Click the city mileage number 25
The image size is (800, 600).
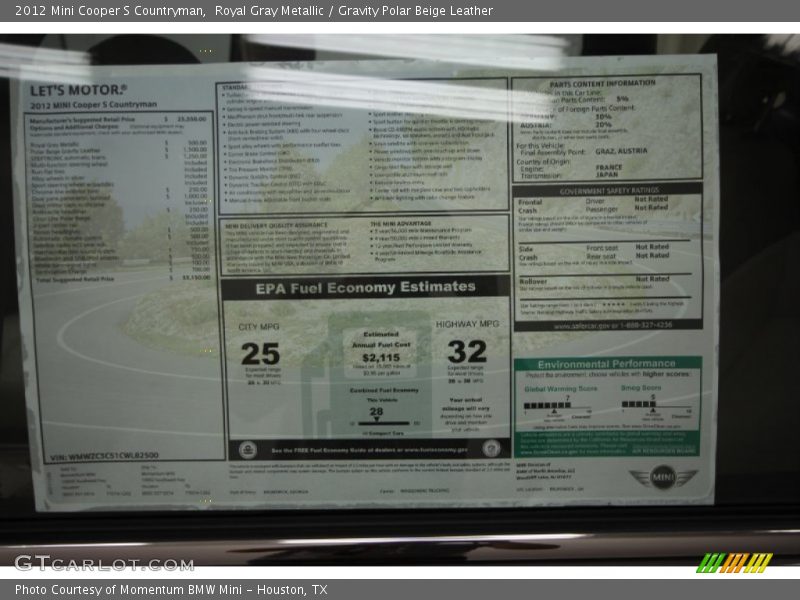coord(260,354)
